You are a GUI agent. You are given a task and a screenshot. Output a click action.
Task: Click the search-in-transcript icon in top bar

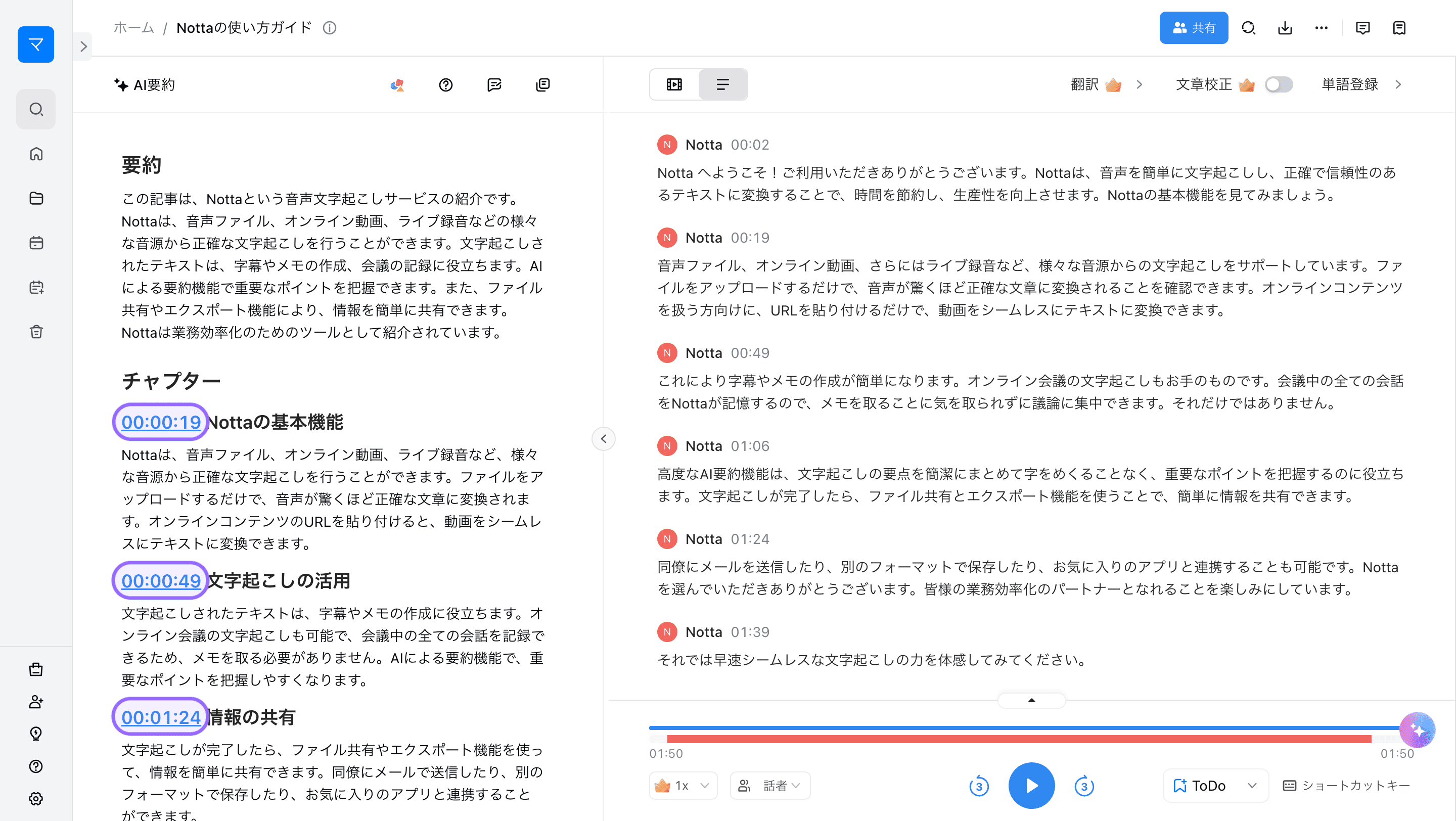1249,28
